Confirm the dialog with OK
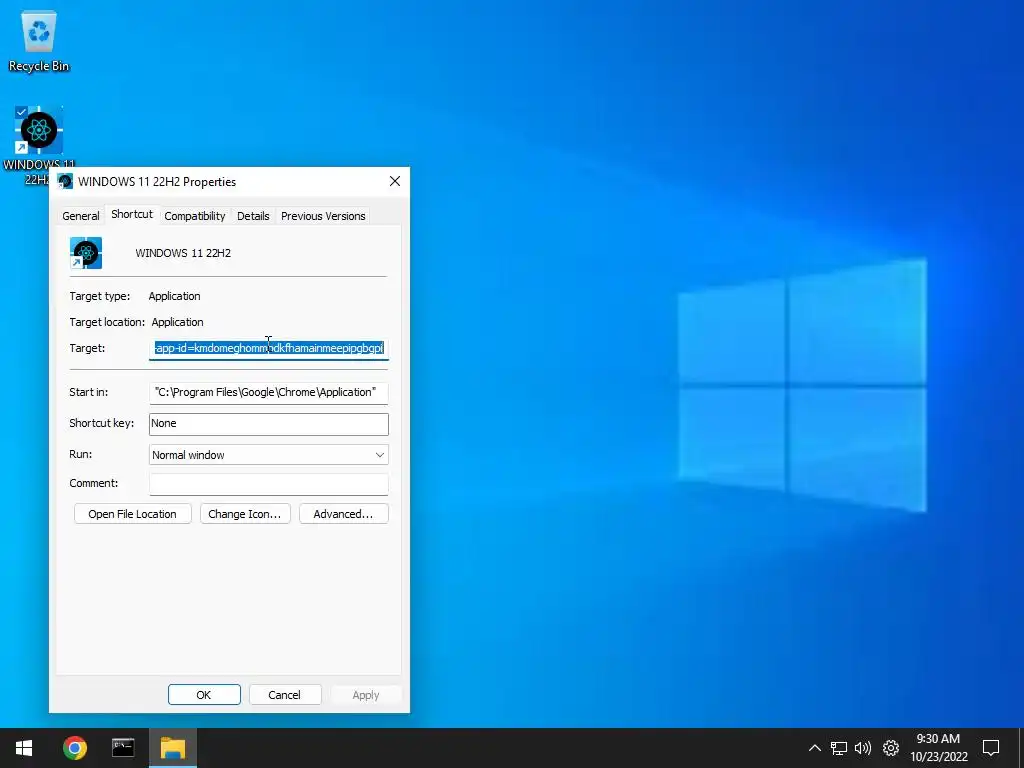The height and width of the screenshot is (768, 1024). pos(204,695)
